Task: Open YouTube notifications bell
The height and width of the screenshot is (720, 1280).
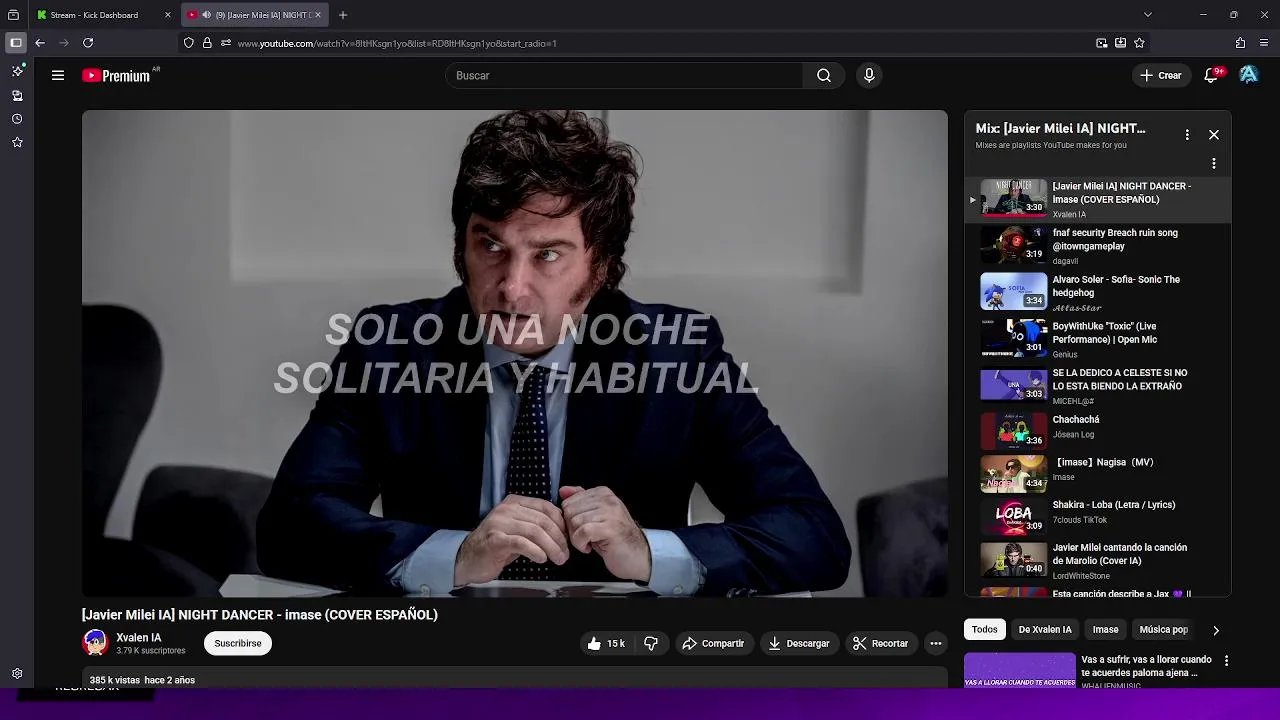Action: point(1211,75)
